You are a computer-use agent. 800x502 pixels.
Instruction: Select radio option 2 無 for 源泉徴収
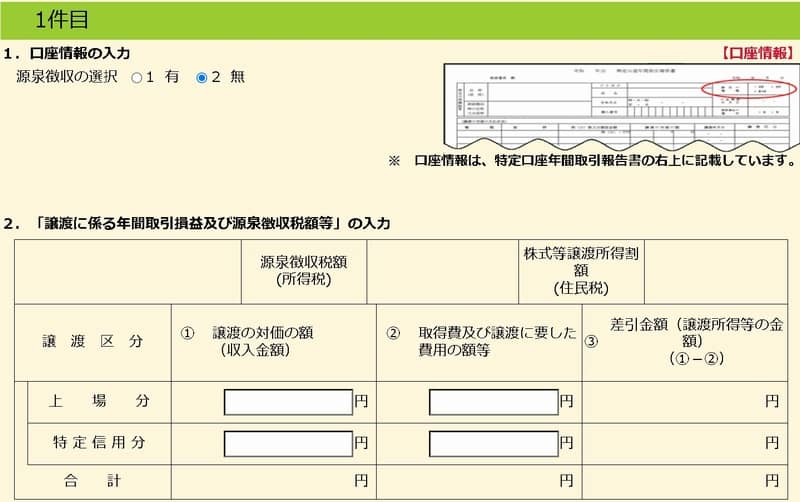click(x=202, y=78)
